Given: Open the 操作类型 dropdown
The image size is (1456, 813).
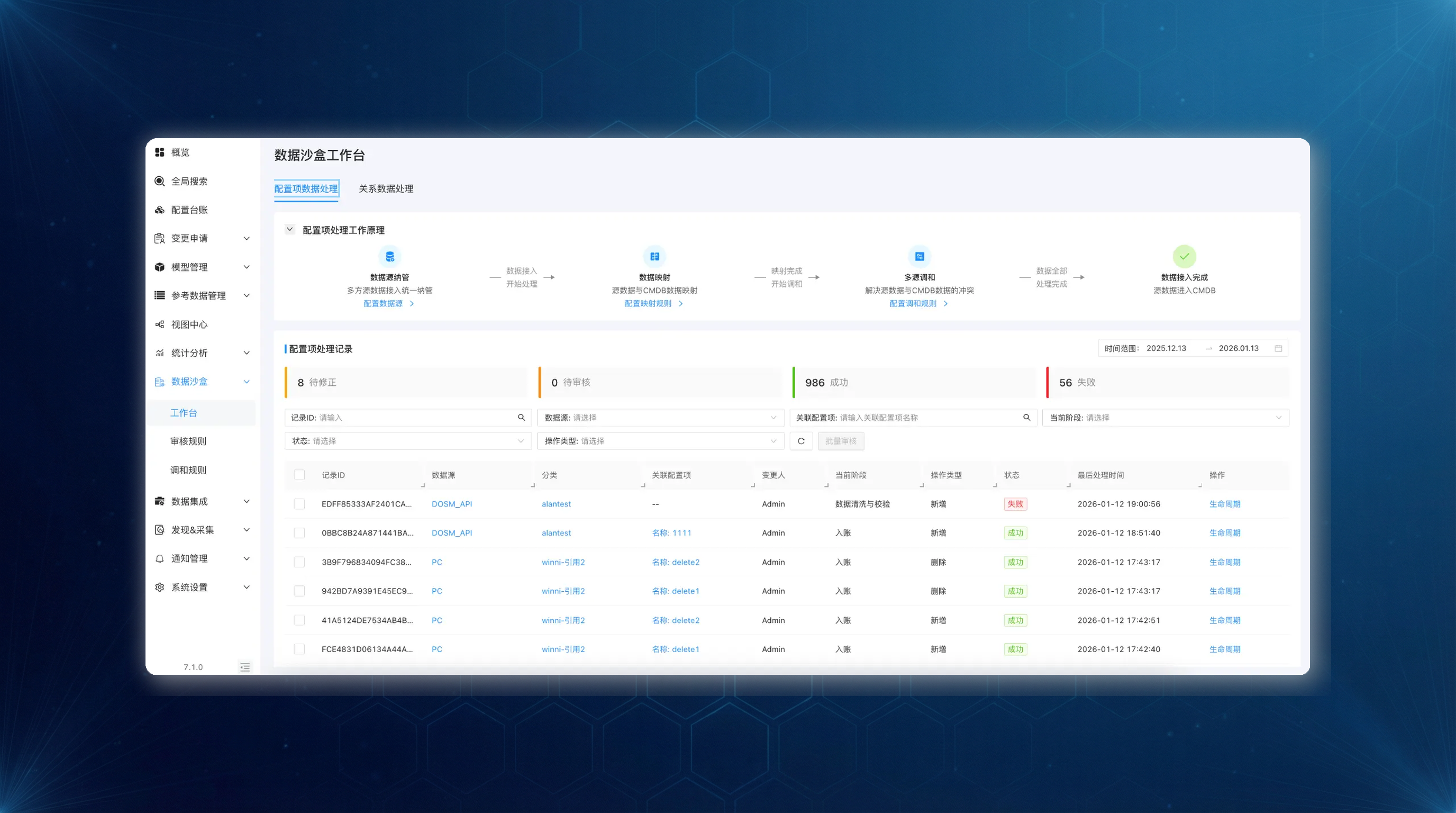Looking at the screenshot, I should coord(660,441).
